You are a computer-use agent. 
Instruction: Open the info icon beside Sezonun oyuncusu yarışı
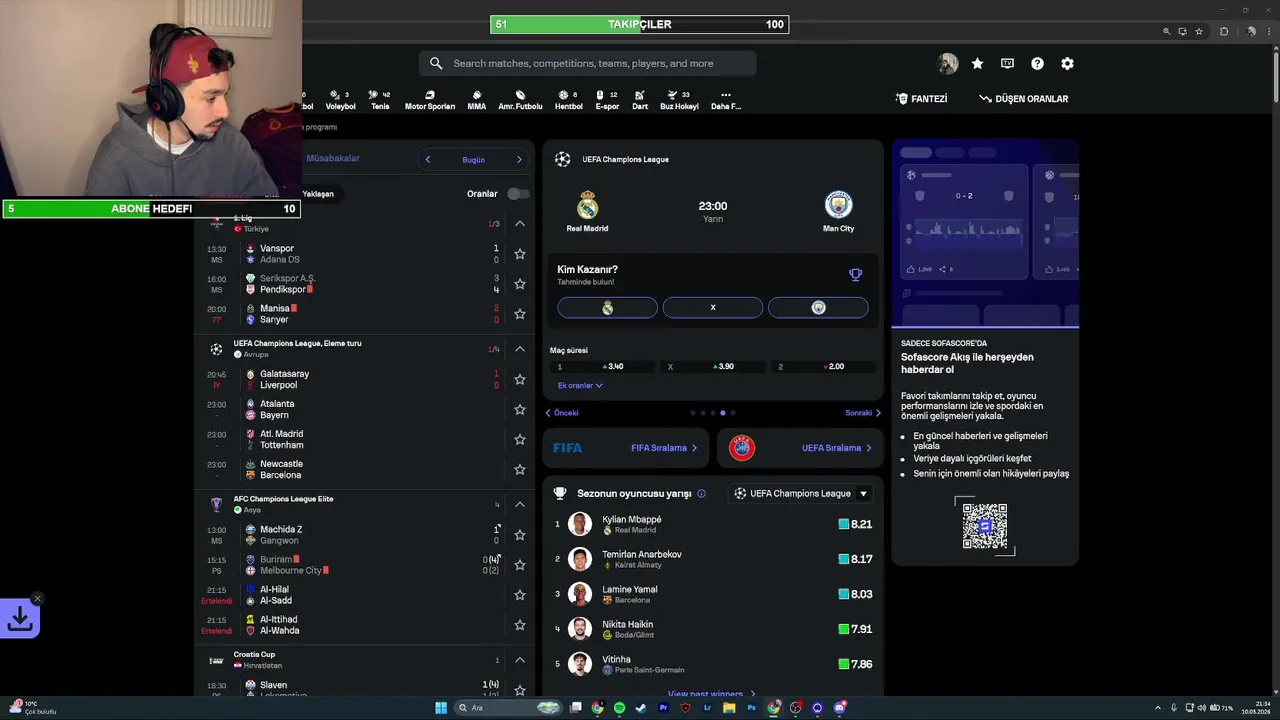click(x=701, y=493)
